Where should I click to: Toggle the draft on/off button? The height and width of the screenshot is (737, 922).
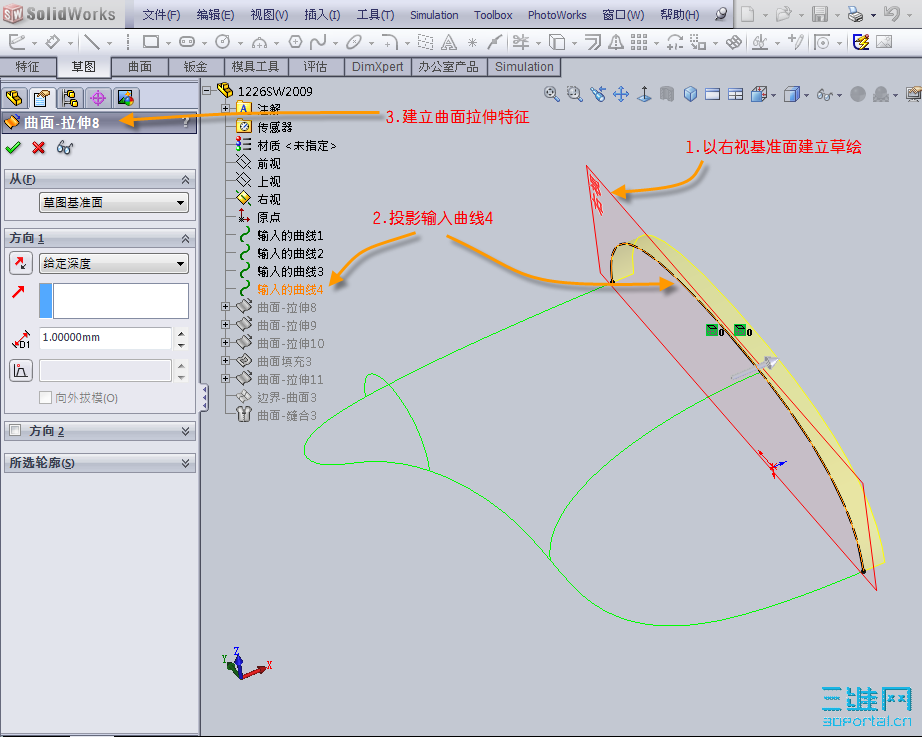click(x=21, y=371)
